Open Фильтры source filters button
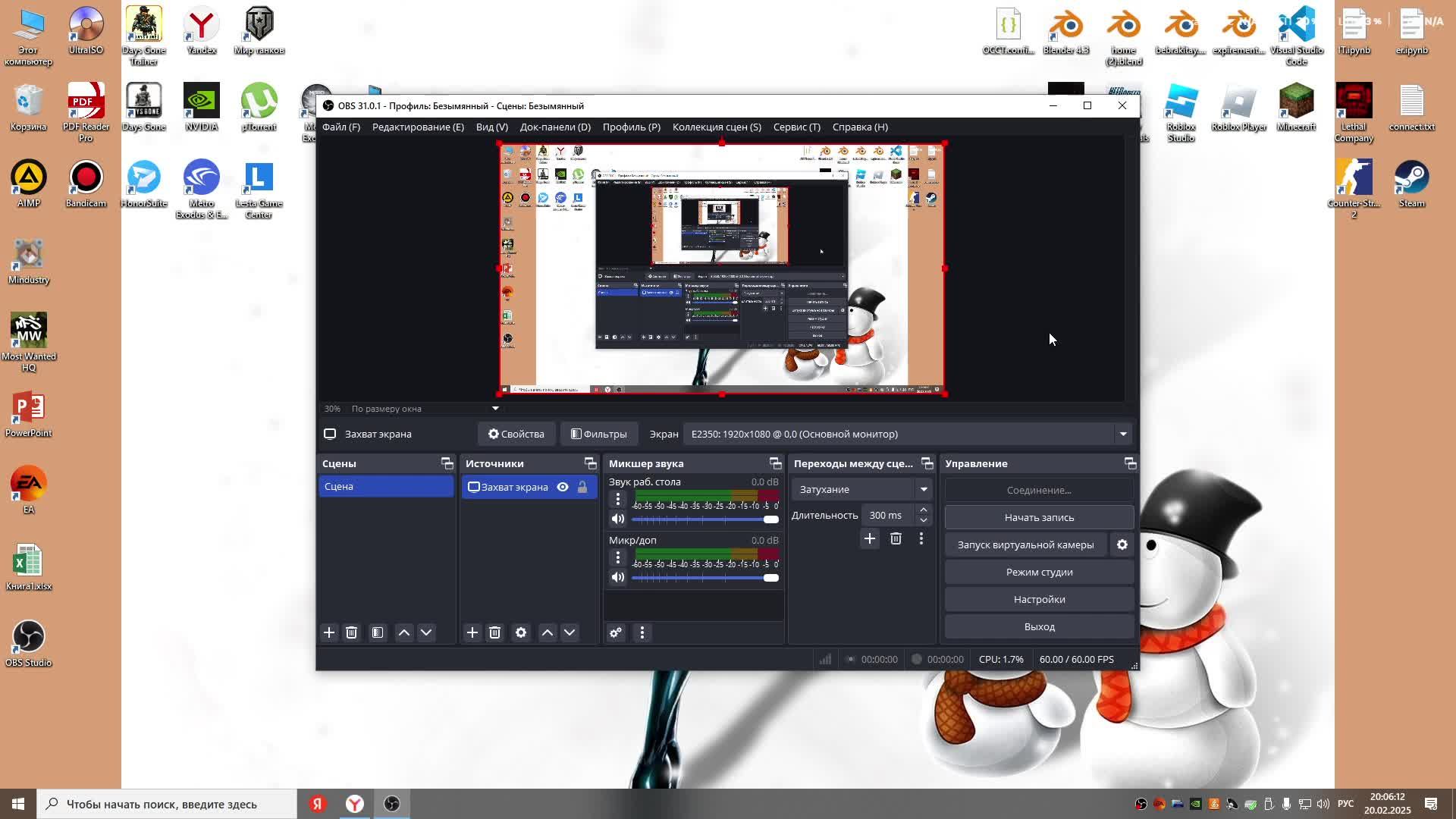This screenshot has width=1456, height=819. (x=599, y=434)
